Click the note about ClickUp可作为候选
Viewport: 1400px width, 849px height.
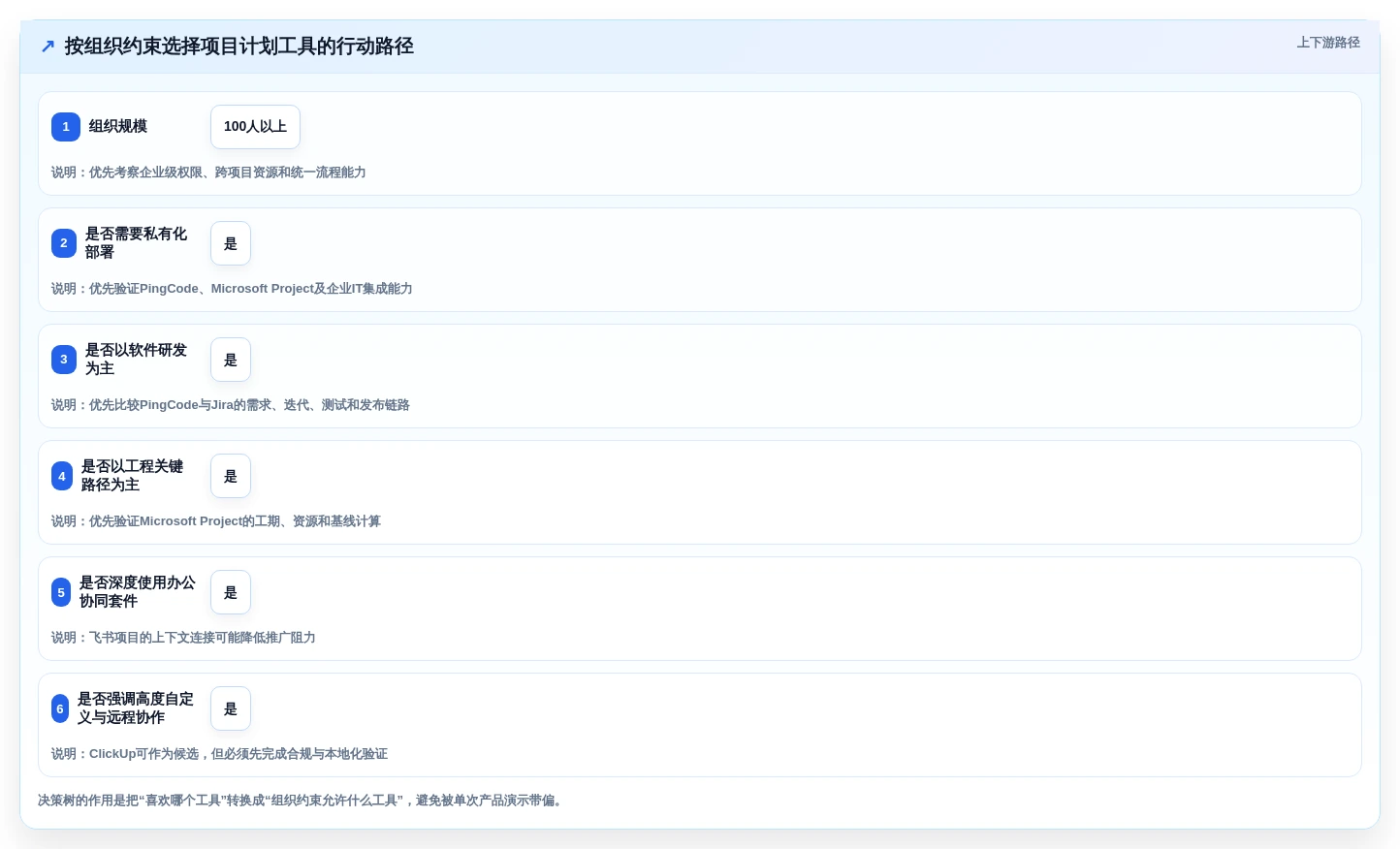click(219, 754)
